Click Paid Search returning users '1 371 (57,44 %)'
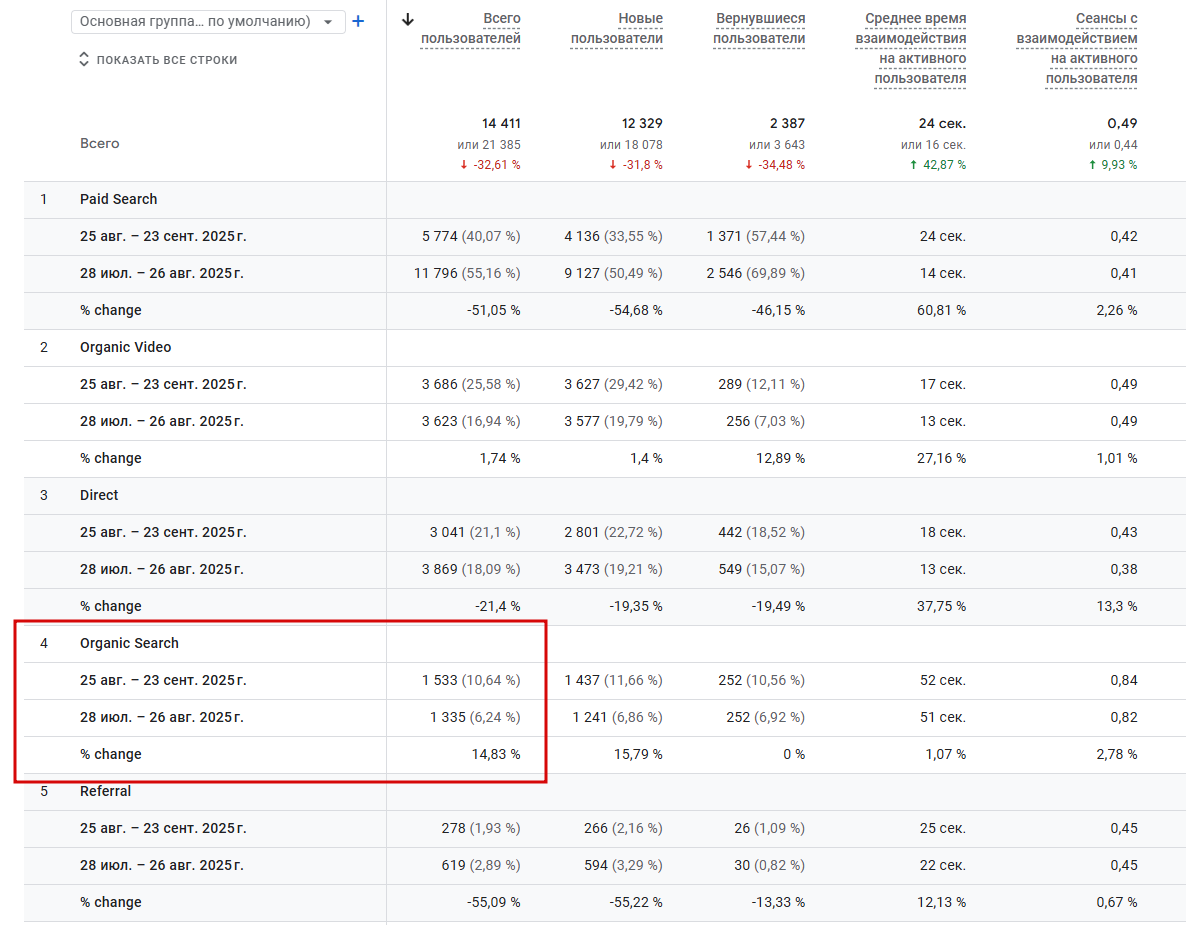 pyautogui.click(x=756, y=236)
